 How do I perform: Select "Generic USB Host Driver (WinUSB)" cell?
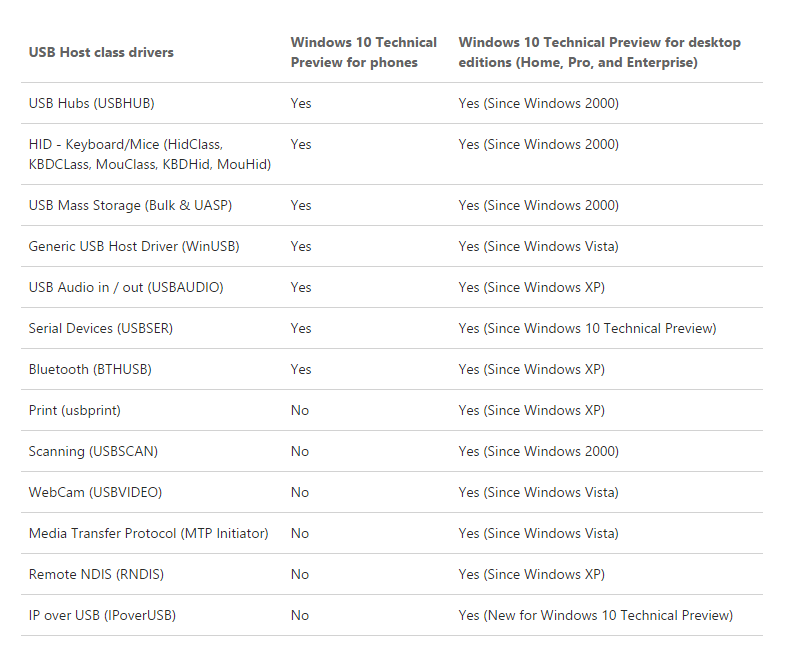(x=134, y=246)
